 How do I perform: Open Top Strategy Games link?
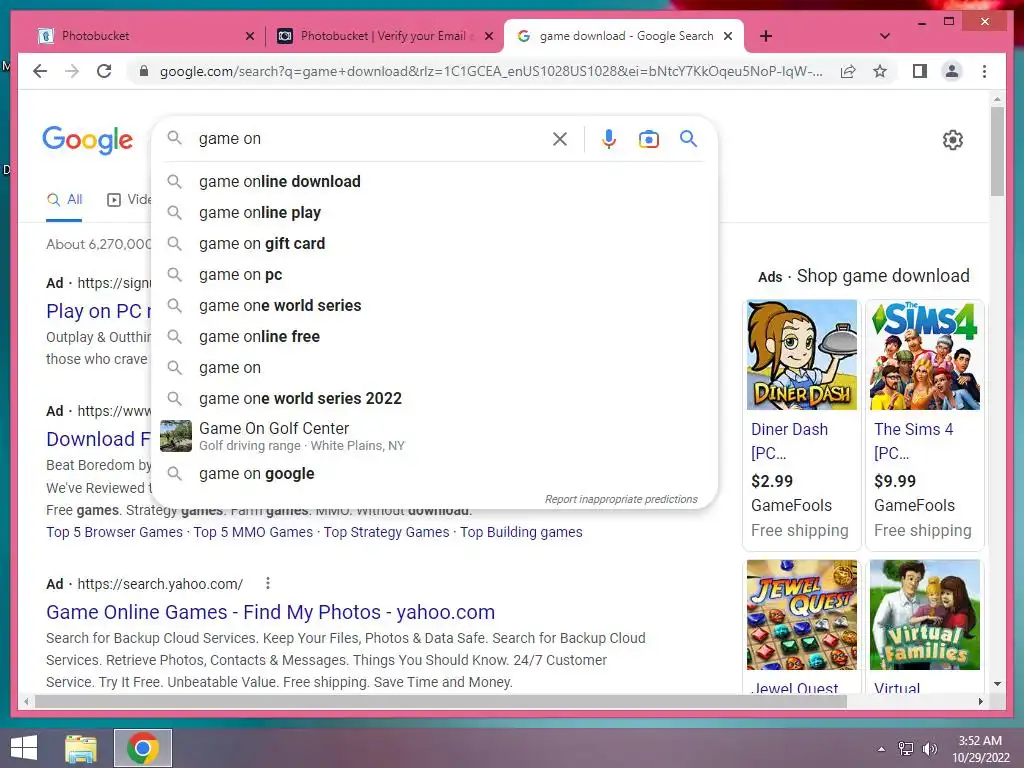[387, 532]
